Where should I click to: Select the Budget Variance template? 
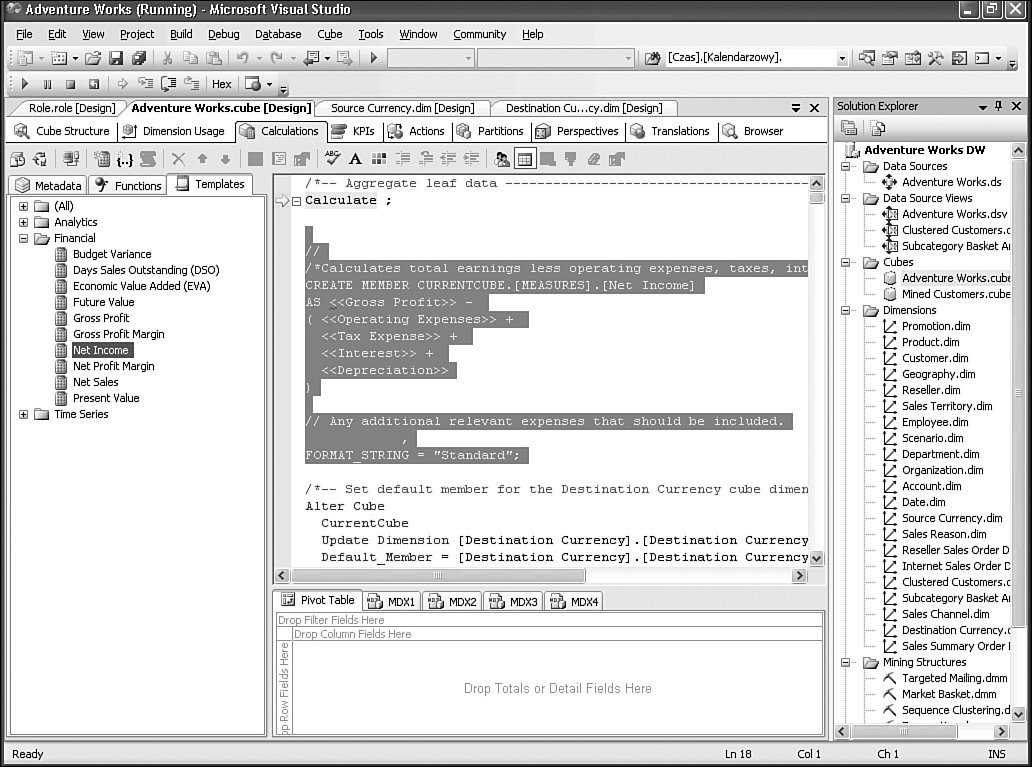click(x=112, y=254)
